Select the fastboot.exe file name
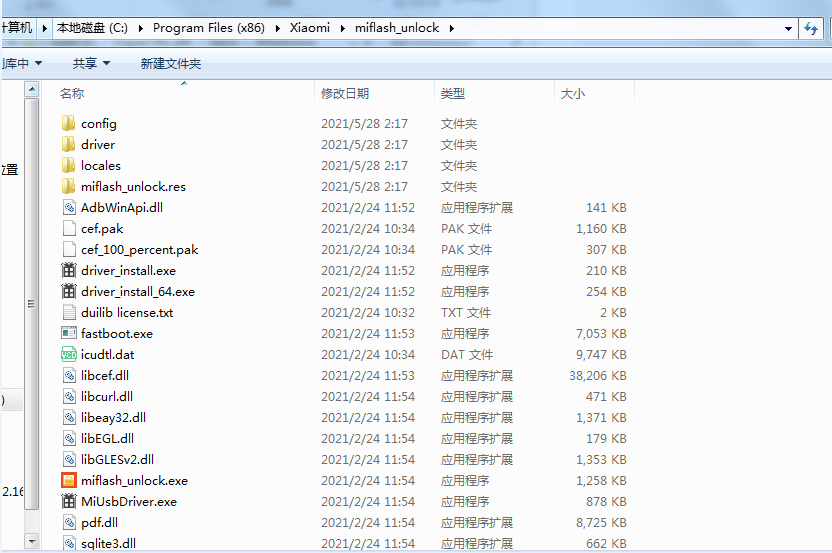Screen dimensions: 832x553 pos(117,333)
